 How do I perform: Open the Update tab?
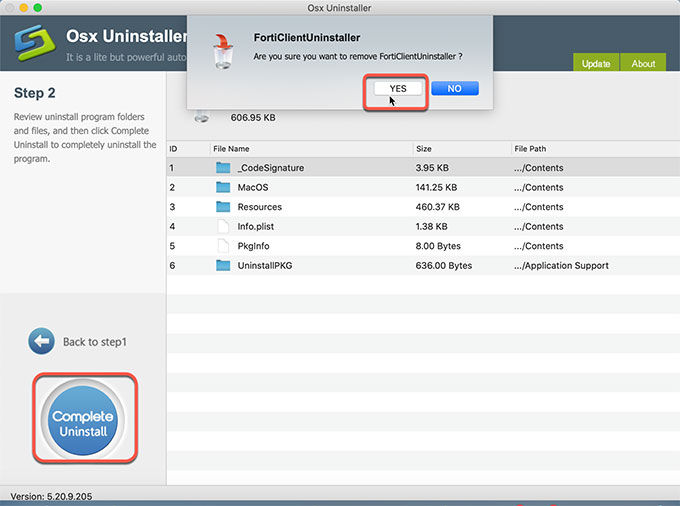pos(596,63)
